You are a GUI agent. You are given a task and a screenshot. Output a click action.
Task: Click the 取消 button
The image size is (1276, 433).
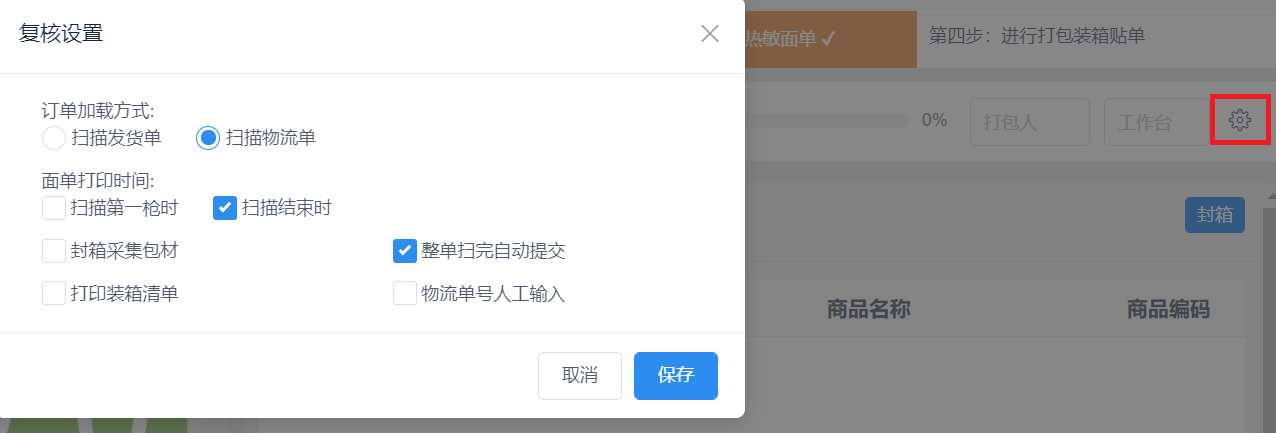[580, 376]
